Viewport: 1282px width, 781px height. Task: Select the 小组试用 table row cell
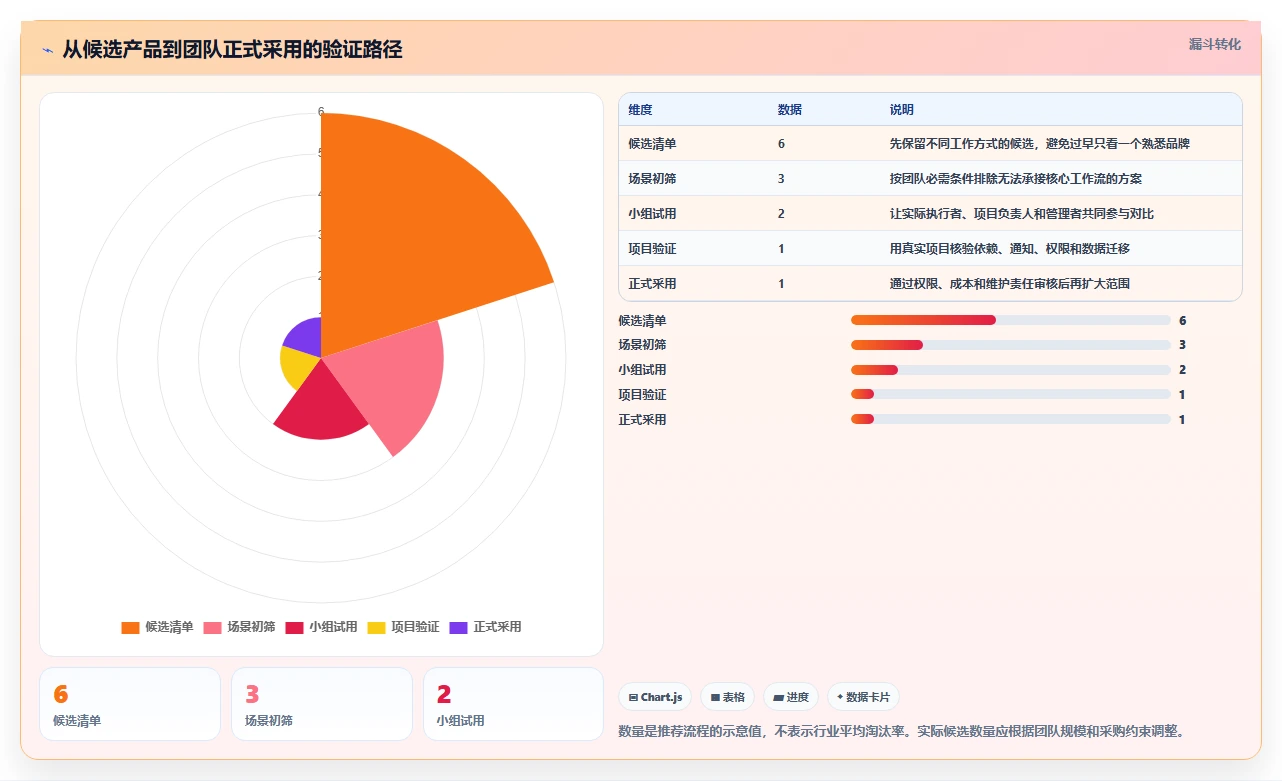pyautogui.click(x=653, y=214)
